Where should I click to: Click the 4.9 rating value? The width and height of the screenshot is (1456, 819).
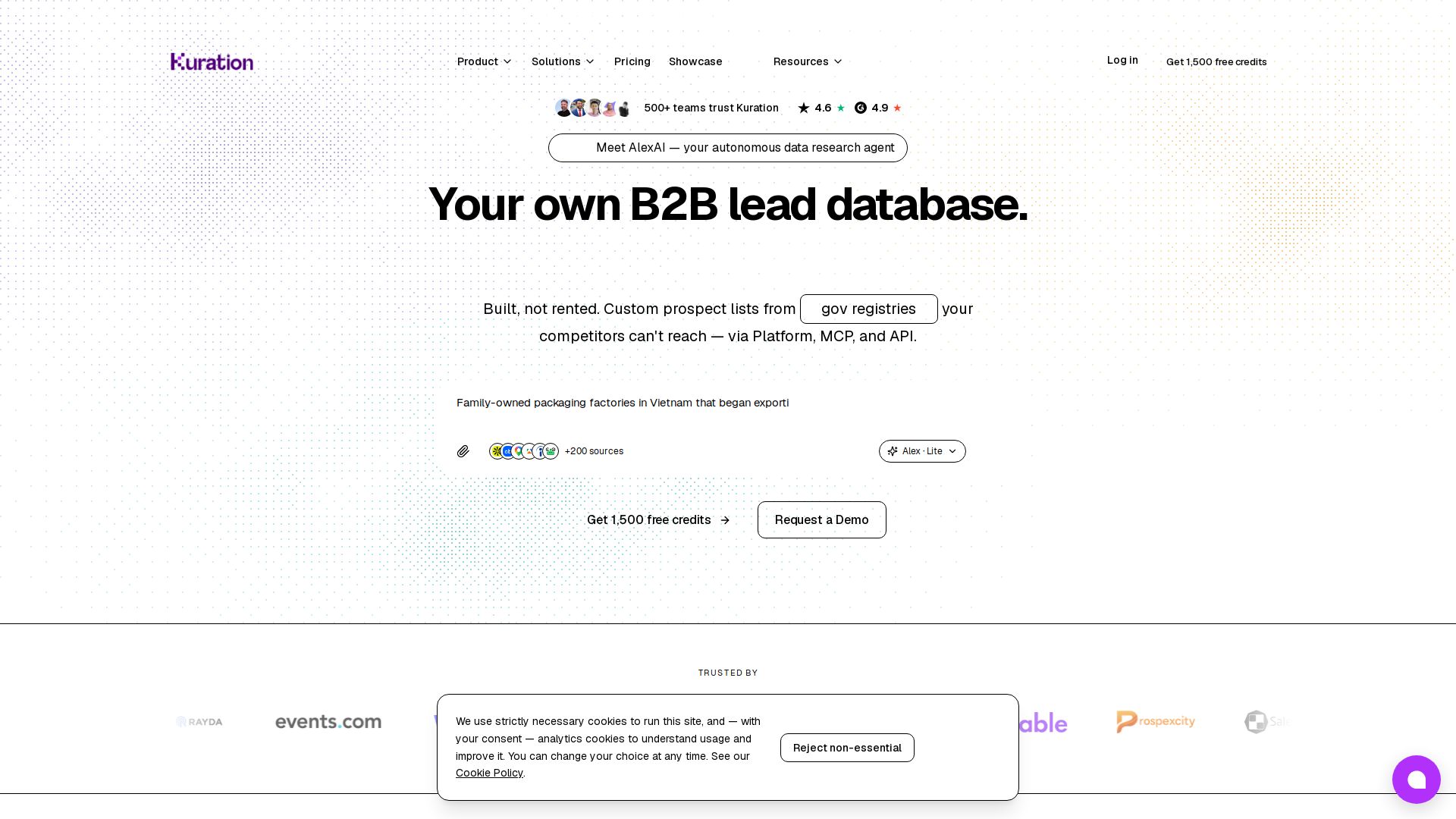click(x=880, y=108)
